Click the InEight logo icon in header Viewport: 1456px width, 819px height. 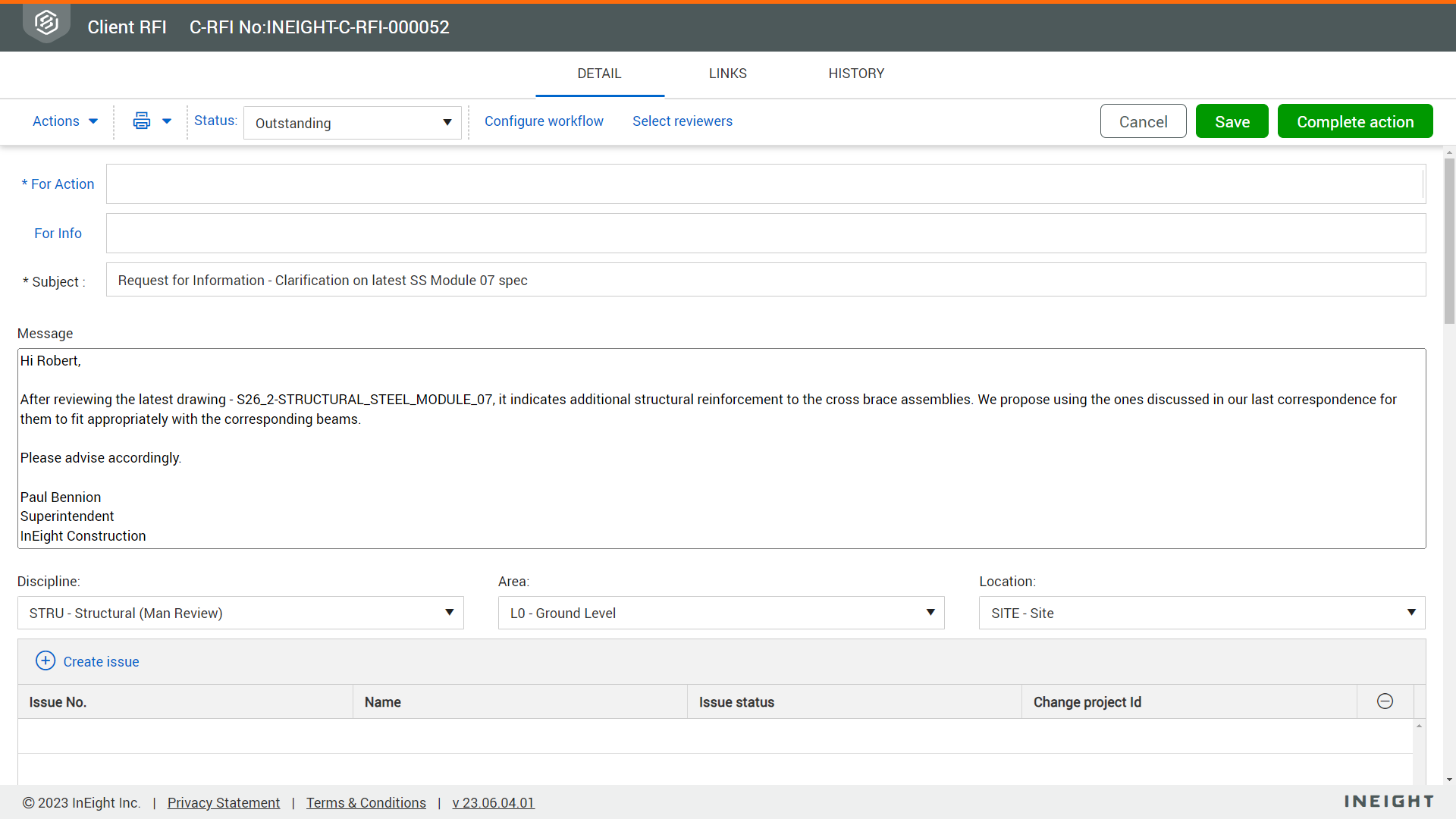coord(46,24)
